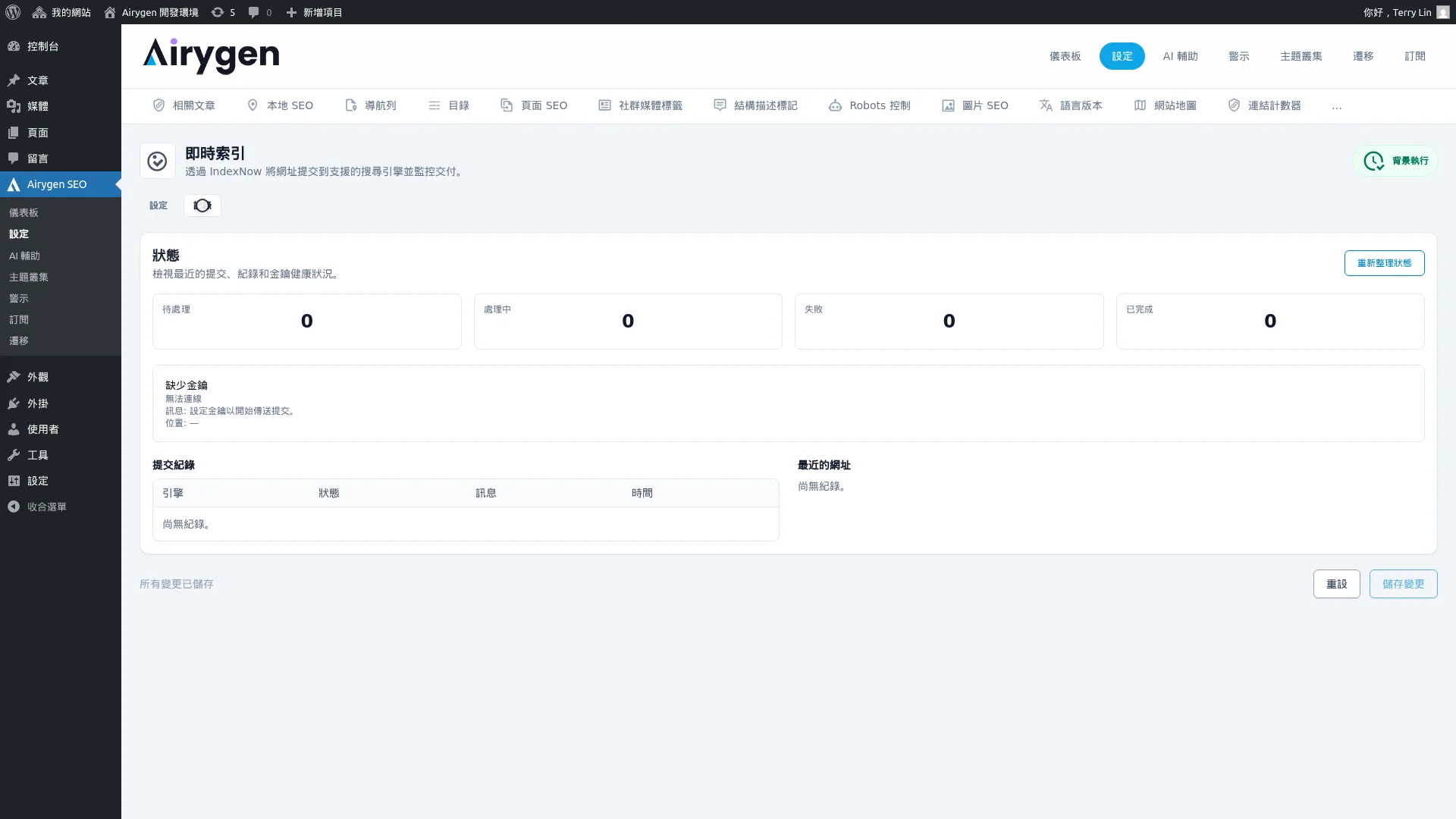Collapse the sidebar with 收合選單

point(61,507)
